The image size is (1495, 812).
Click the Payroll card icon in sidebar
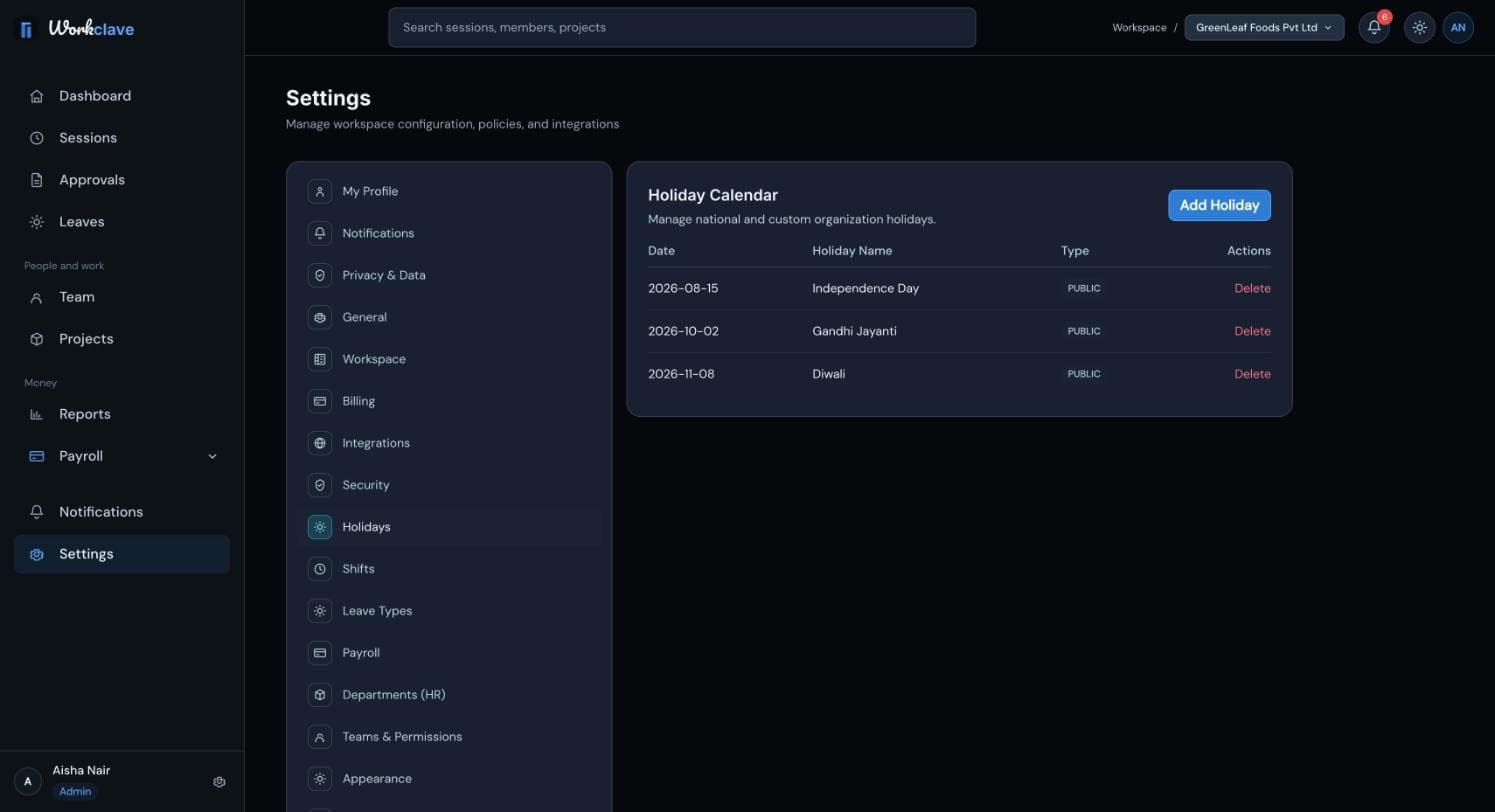pos(37,456)
